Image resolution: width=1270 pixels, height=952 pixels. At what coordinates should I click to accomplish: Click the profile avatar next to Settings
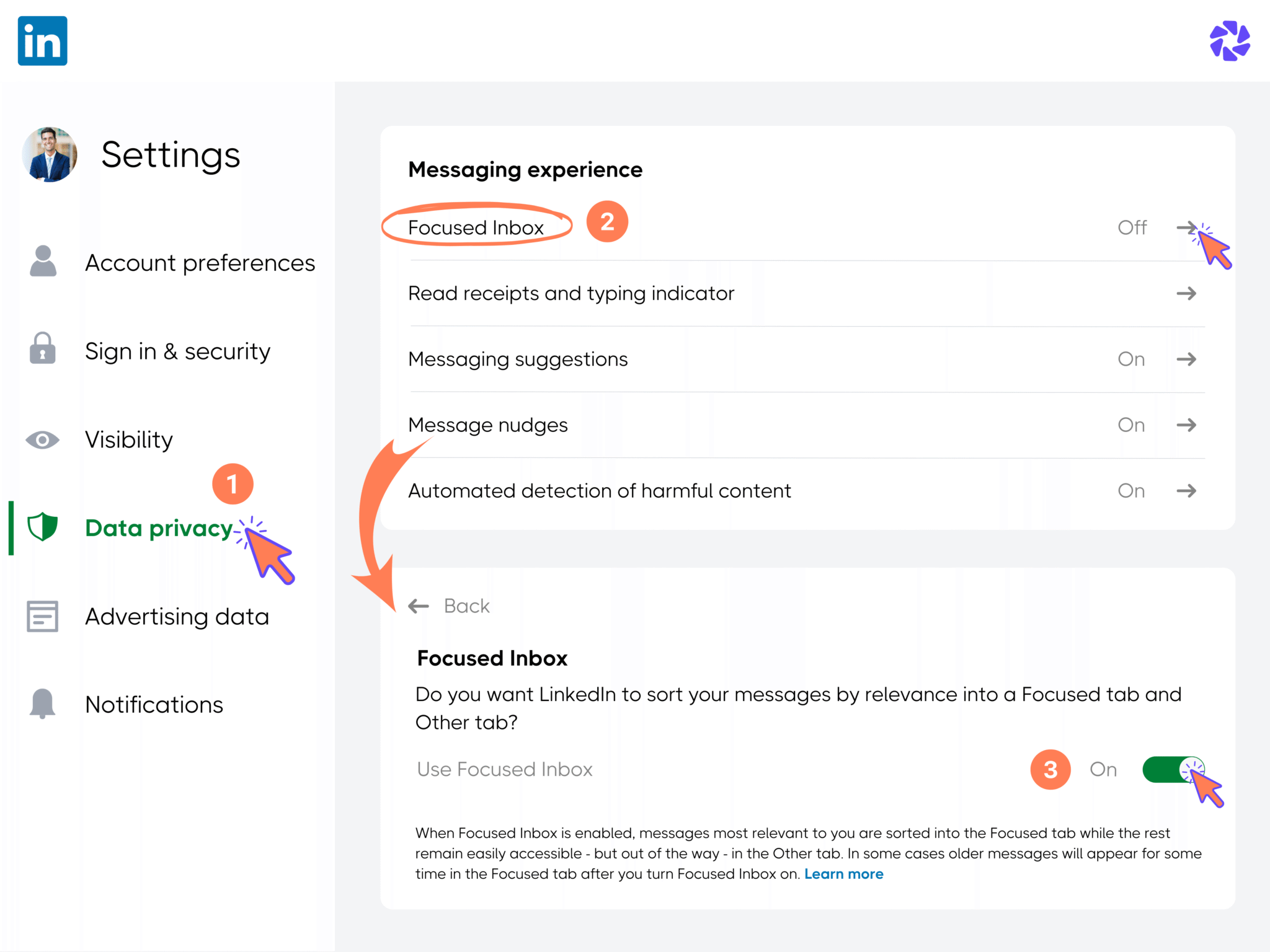[50, 155]
